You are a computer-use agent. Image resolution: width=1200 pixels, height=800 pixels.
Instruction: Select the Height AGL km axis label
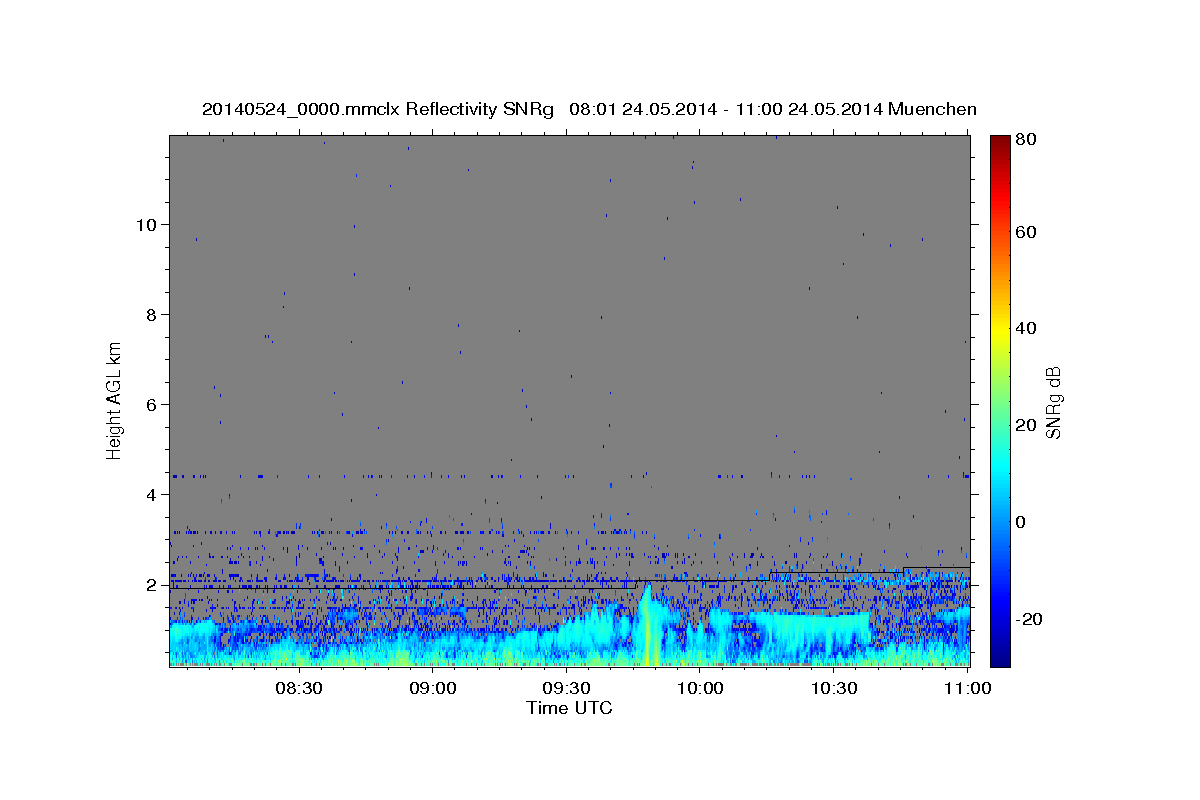pos(115,400)
